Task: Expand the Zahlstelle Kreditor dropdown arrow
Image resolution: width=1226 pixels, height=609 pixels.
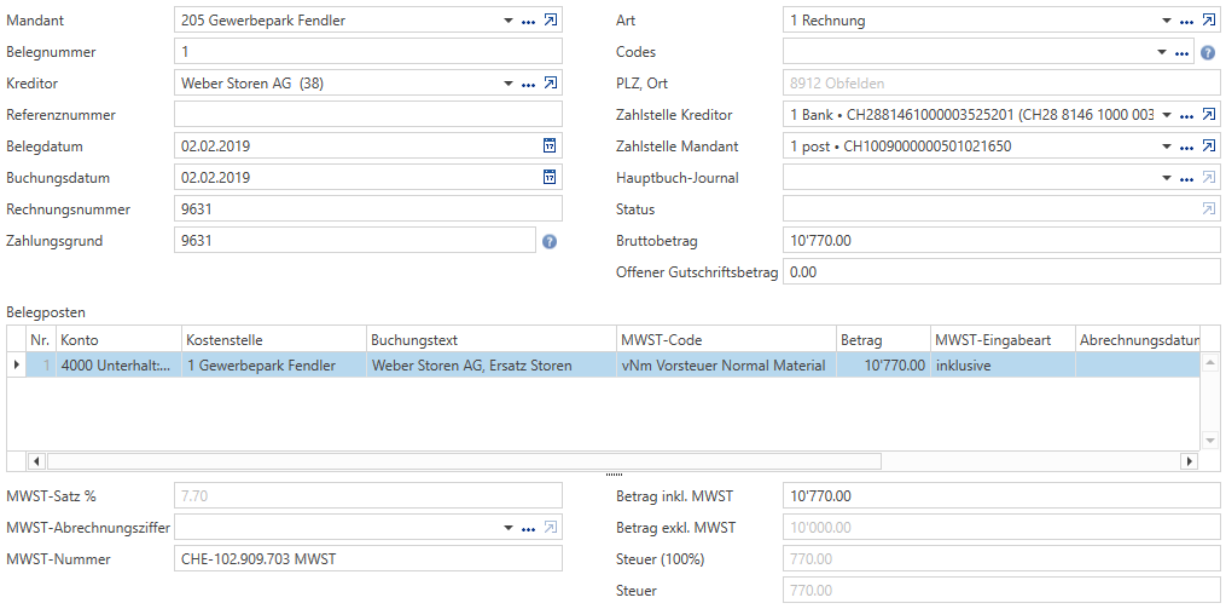Action: pyautogui.click(x=1168, y=115)
